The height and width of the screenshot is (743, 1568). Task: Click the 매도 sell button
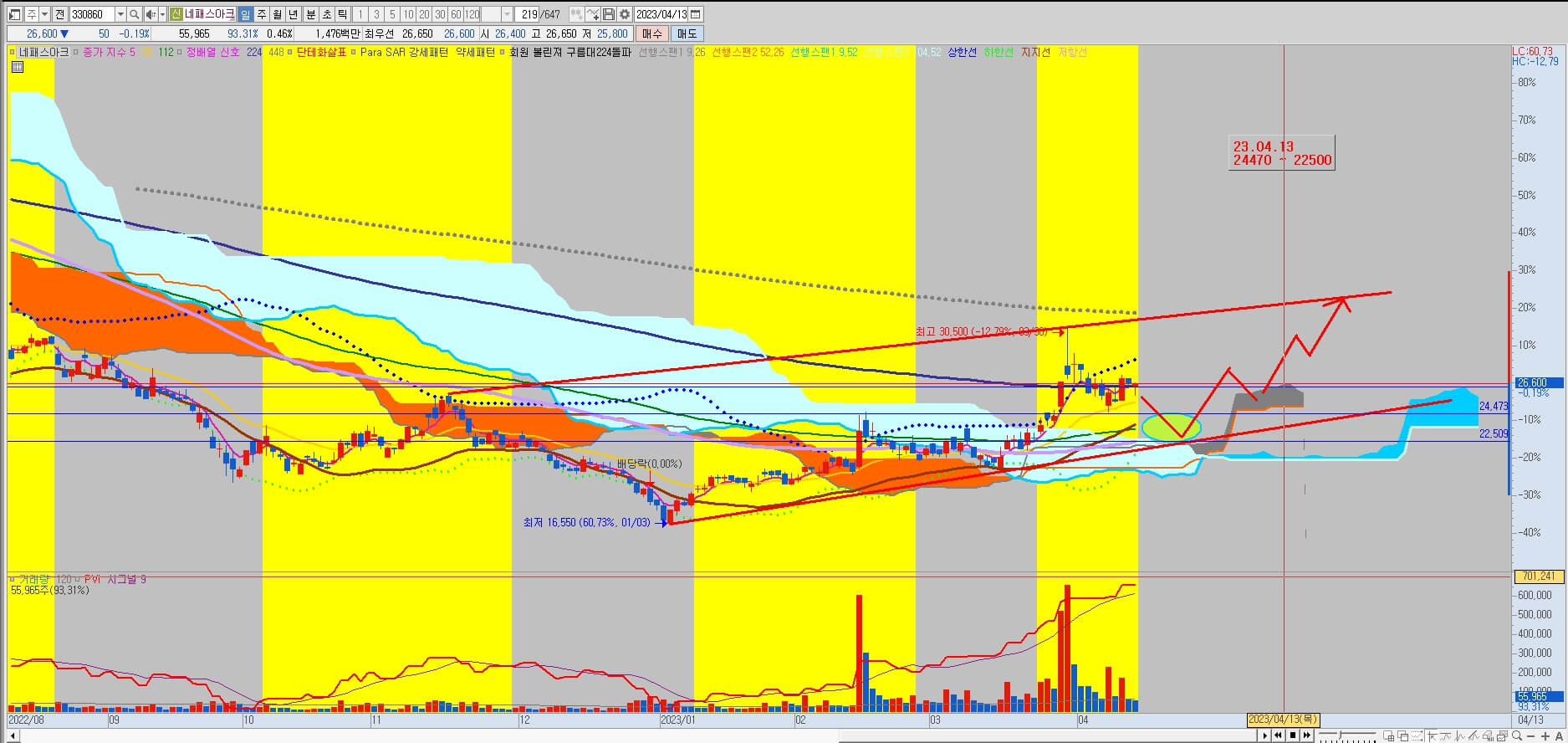(x=687, y=33)
